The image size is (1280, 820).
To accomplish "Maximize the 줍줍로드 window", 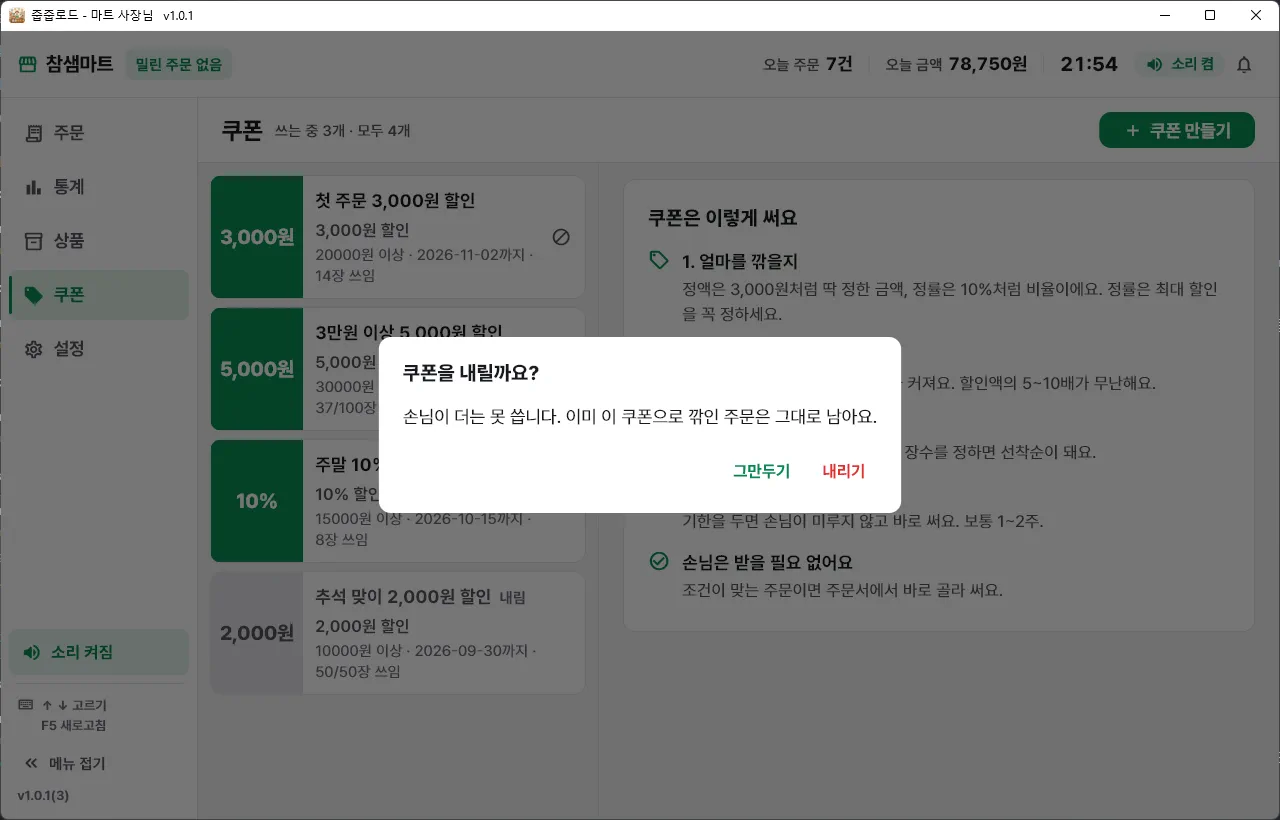I will point(1210,15).
